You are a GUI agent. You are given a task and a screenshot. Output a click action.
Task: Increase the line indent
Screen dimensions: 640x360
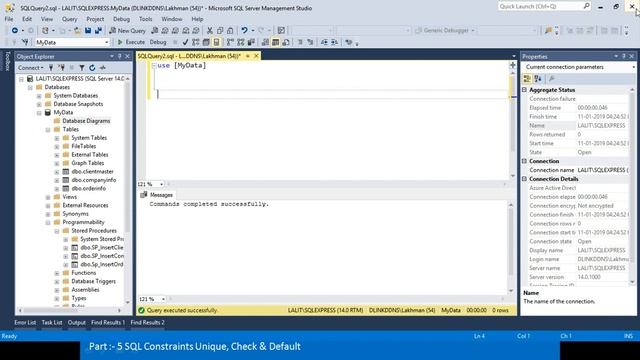[x=334, y=42]
